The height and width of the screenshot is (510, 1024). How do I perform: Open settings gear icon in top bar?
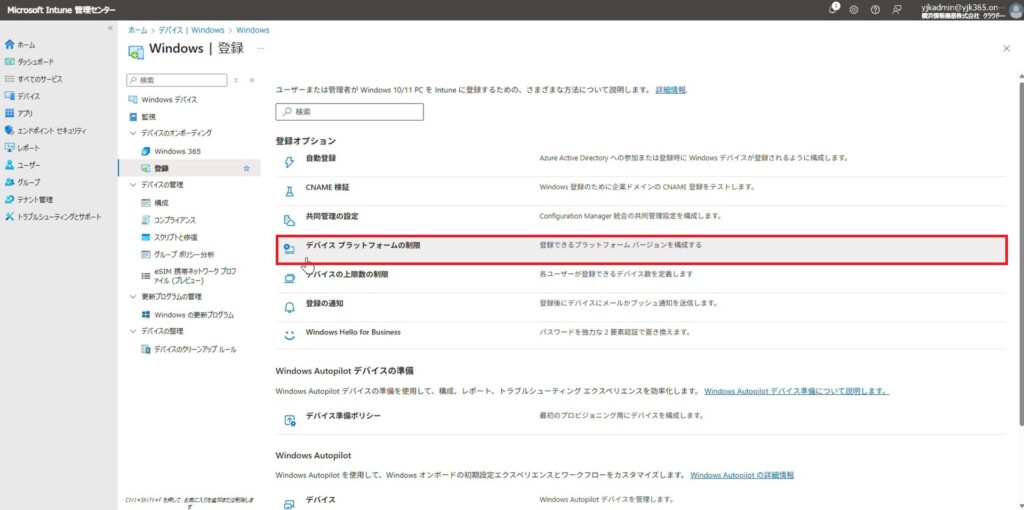pyautogui.click(x=854, y=9)
